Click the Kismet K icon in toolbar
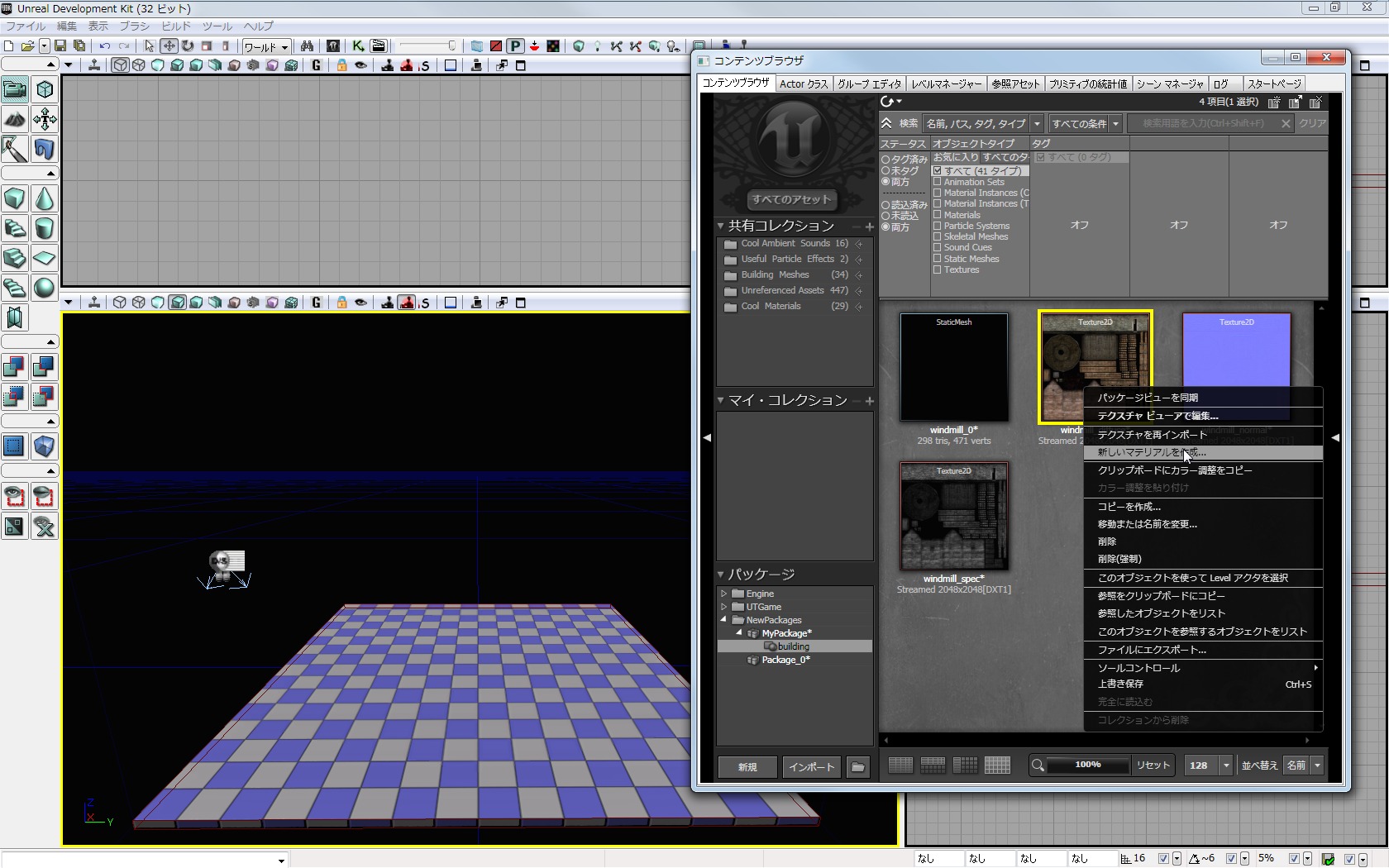 click(x=358, y=46)
